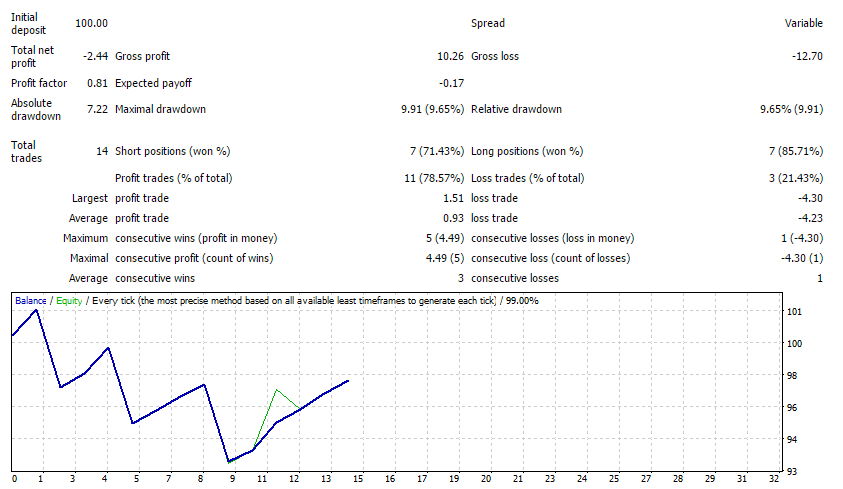Image resolution: width=843 pixels, height=489 pixels.
Task: Click the Gross profit value 10.26
Action: 450,56
